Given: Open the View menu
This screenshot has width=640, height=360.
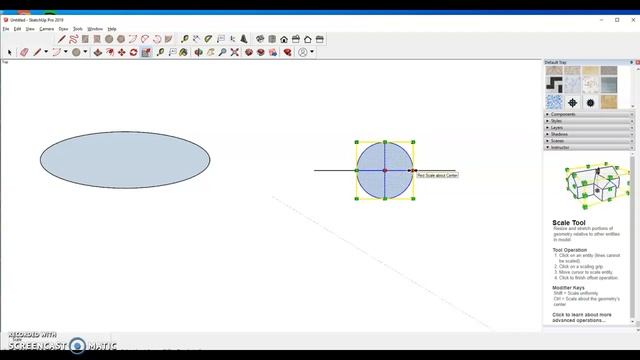Looking at the screenshot, I should [x=30, y=29].
